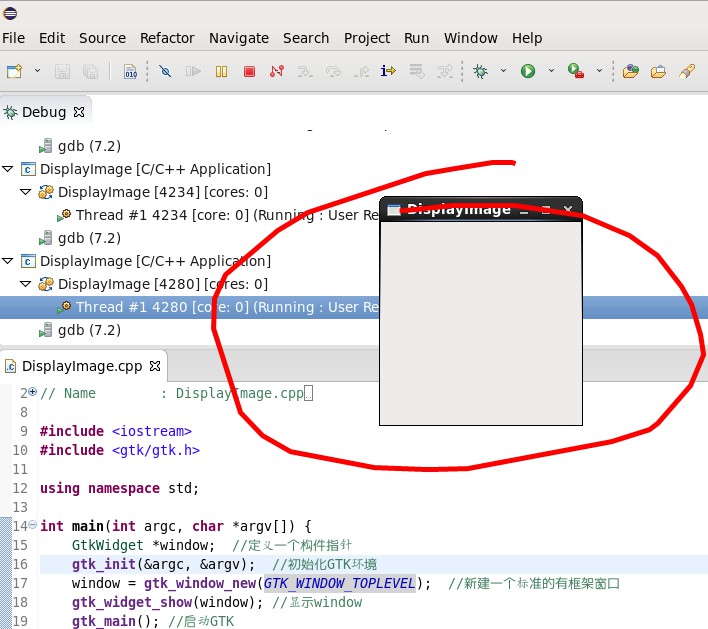Click the Suspend (pause) debug icon

coord(222,72)
